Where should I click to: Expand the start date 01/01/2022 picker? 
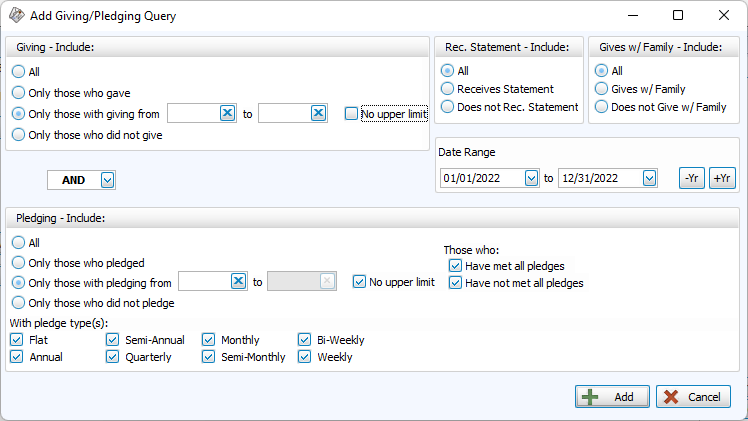click(530, 178)
